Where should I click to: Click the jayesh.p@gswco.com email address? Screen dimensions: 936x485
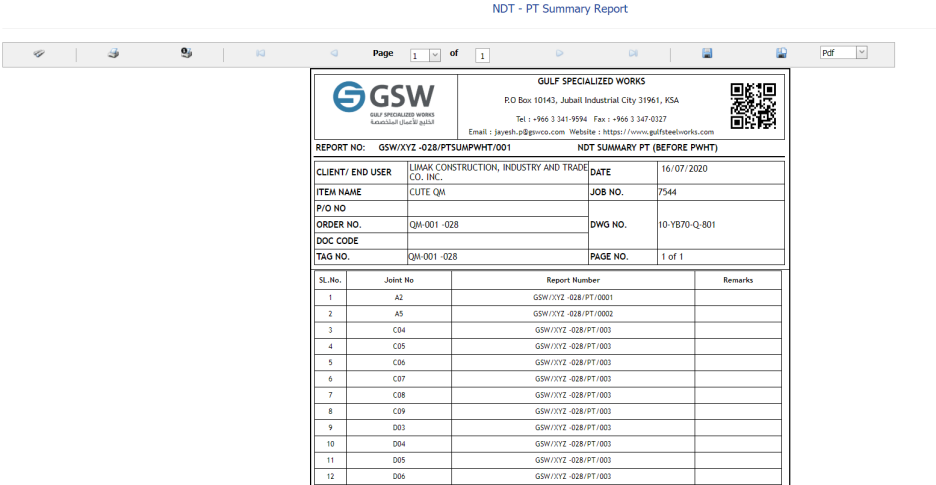tap(529, 132)
